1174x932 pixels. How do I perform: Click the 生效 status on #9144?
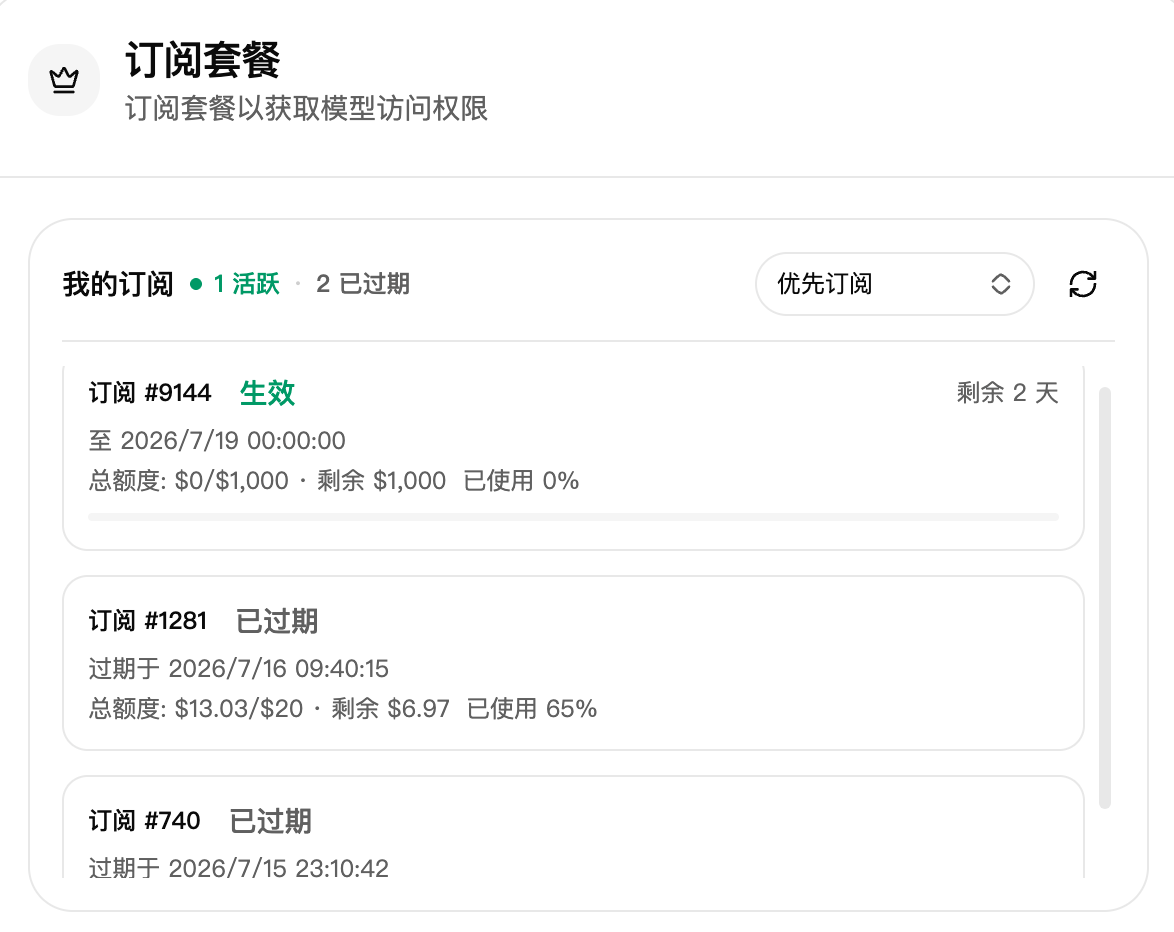click(267, 393)
